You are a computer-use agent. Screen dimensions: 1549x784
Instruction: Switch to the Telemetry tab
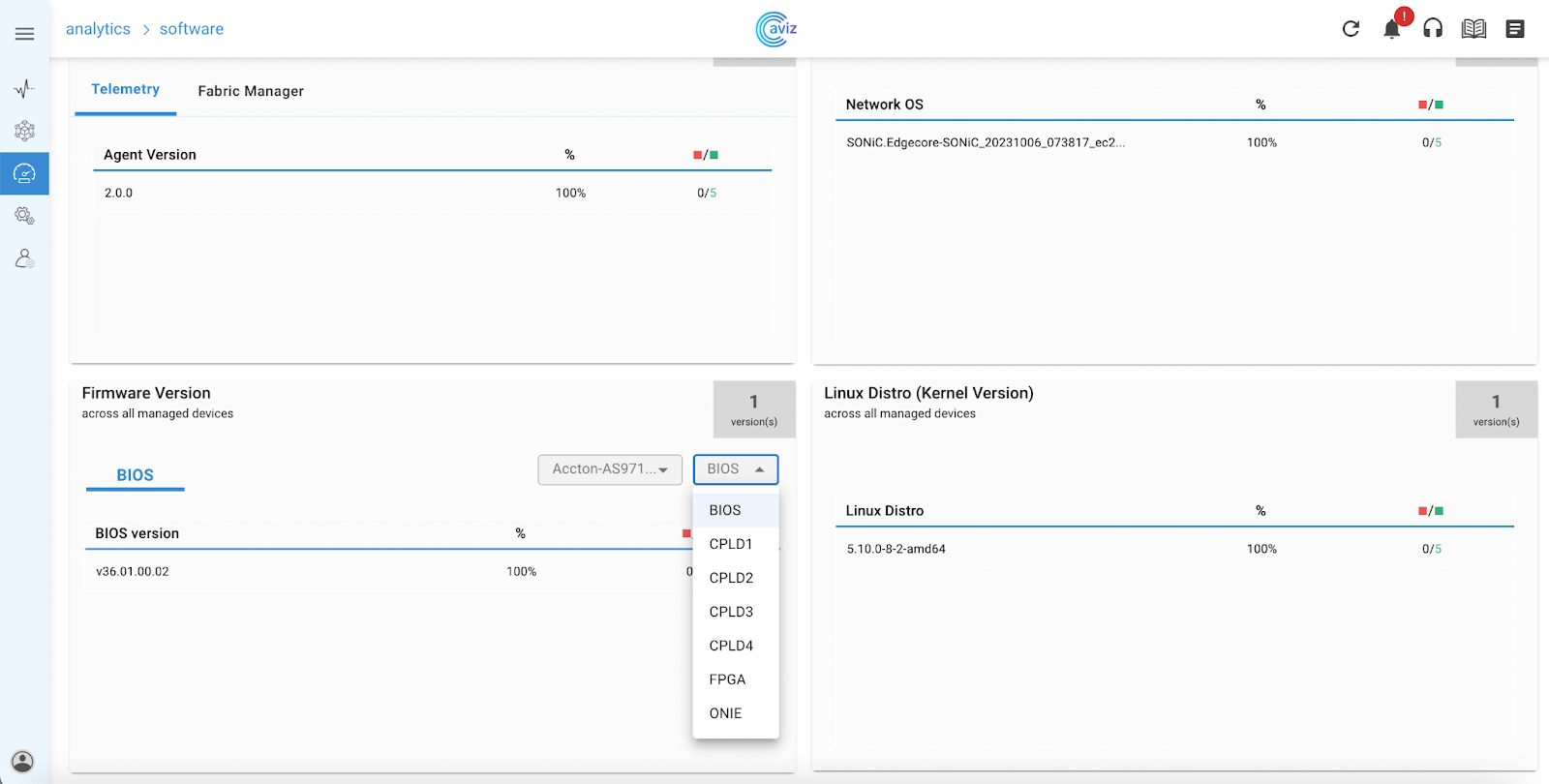[126, 89]
